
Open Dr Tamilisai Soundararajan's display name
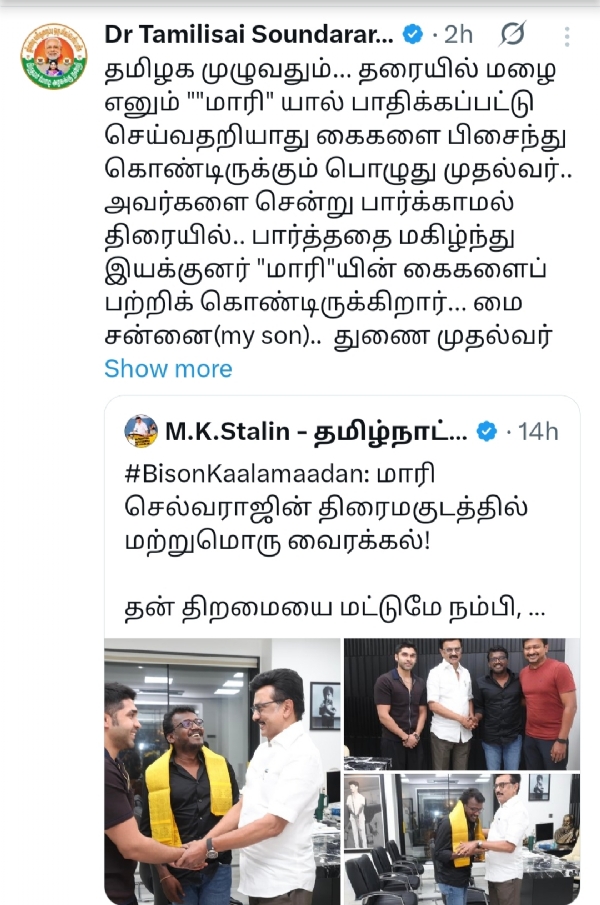[x=249, y=35]
